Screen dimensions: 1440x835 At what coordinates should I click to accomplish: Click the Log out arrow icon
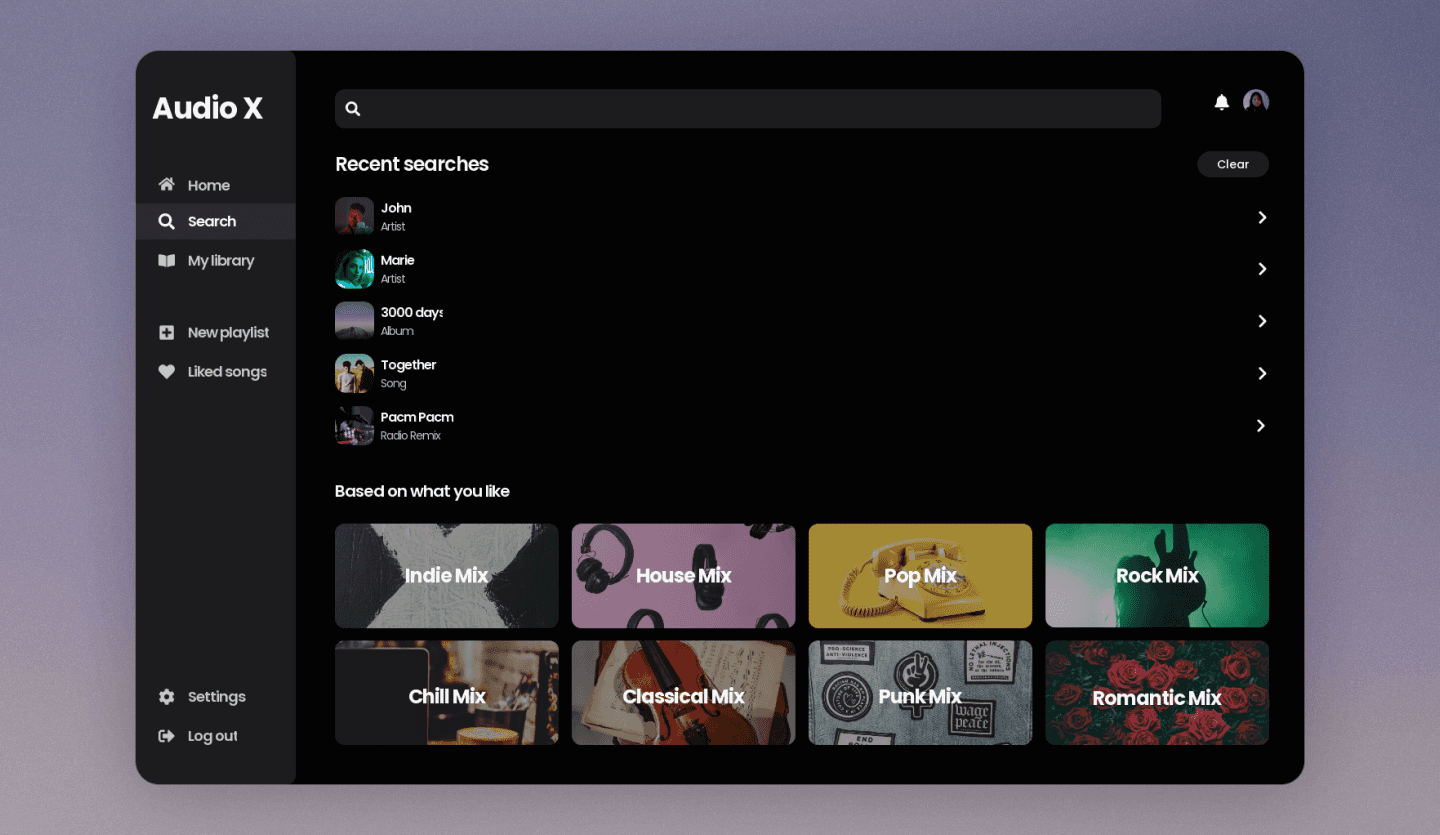pyautogui.click(x=166, y=736)
